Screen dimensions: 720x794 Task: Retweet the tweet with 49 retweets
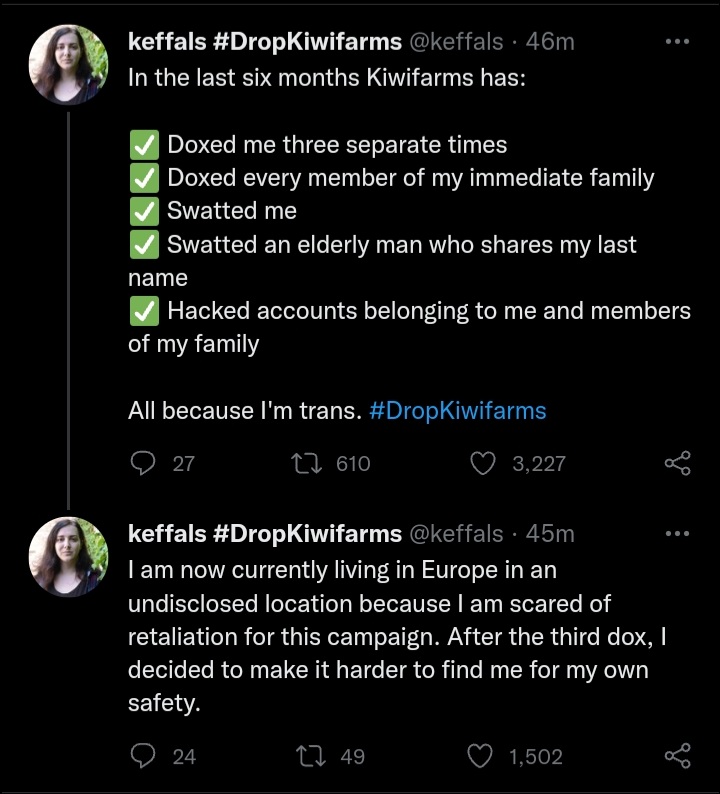coord(310,756)
